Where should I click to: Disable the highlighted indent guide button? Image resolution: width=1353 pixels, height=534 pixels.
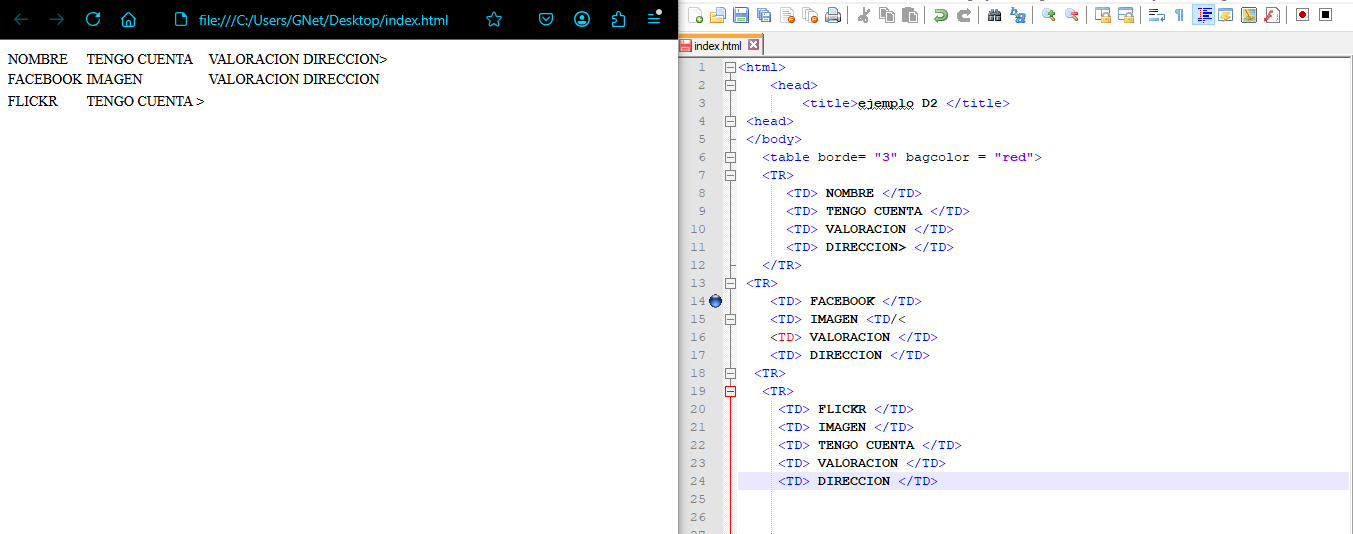coord(1203,15)
